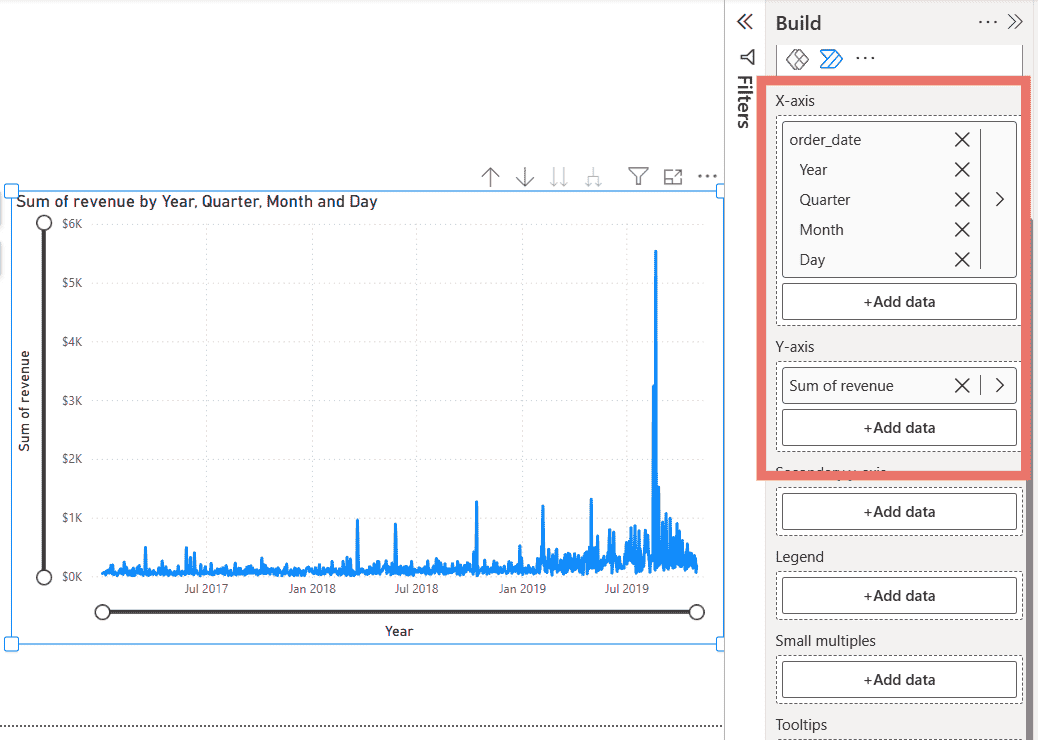This screenshot has width=1038, height=740.
Task: Click the drill down arrow icon
Action: [x=525, y=177]
